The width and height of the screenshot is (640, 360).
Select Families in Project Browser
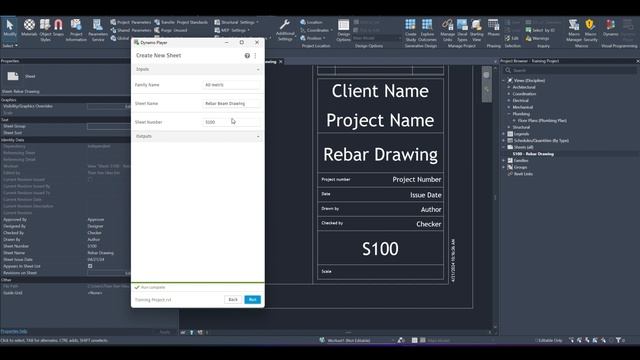coord(521,160)
